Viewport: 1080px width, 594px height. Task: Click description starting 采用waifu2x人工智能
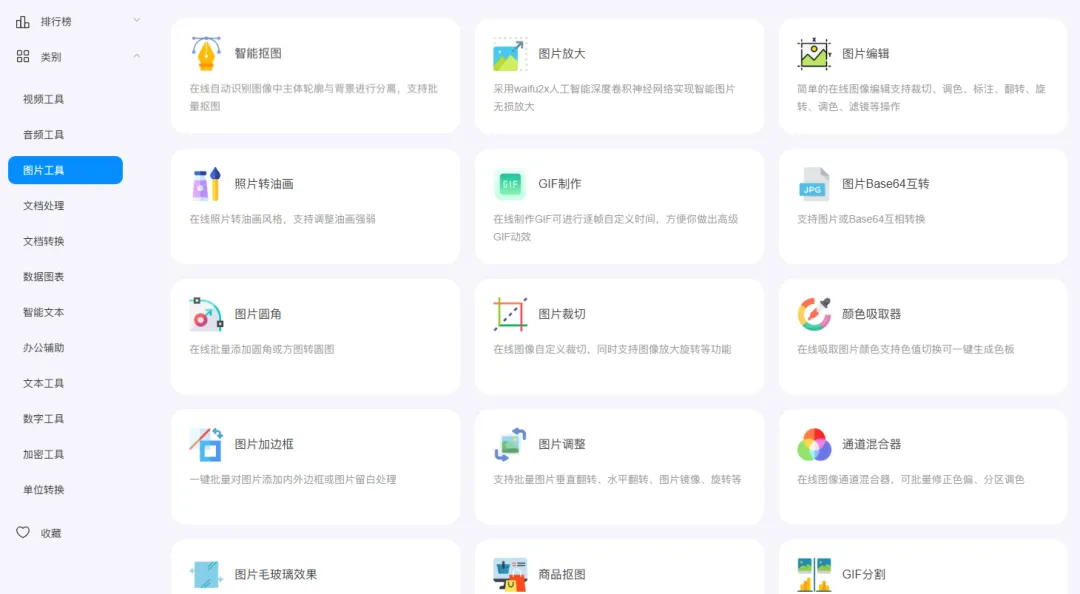click(x=614, y=98)
